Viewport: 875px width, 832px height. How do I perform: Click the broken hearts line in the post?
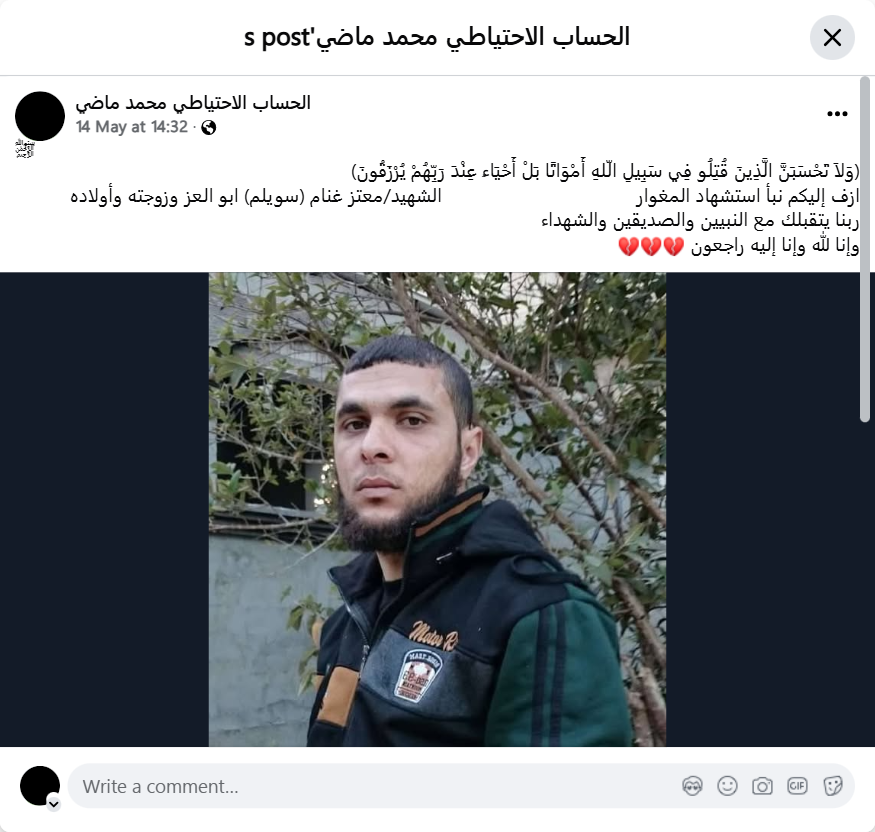pyautogui.click(x=739, y=246)
